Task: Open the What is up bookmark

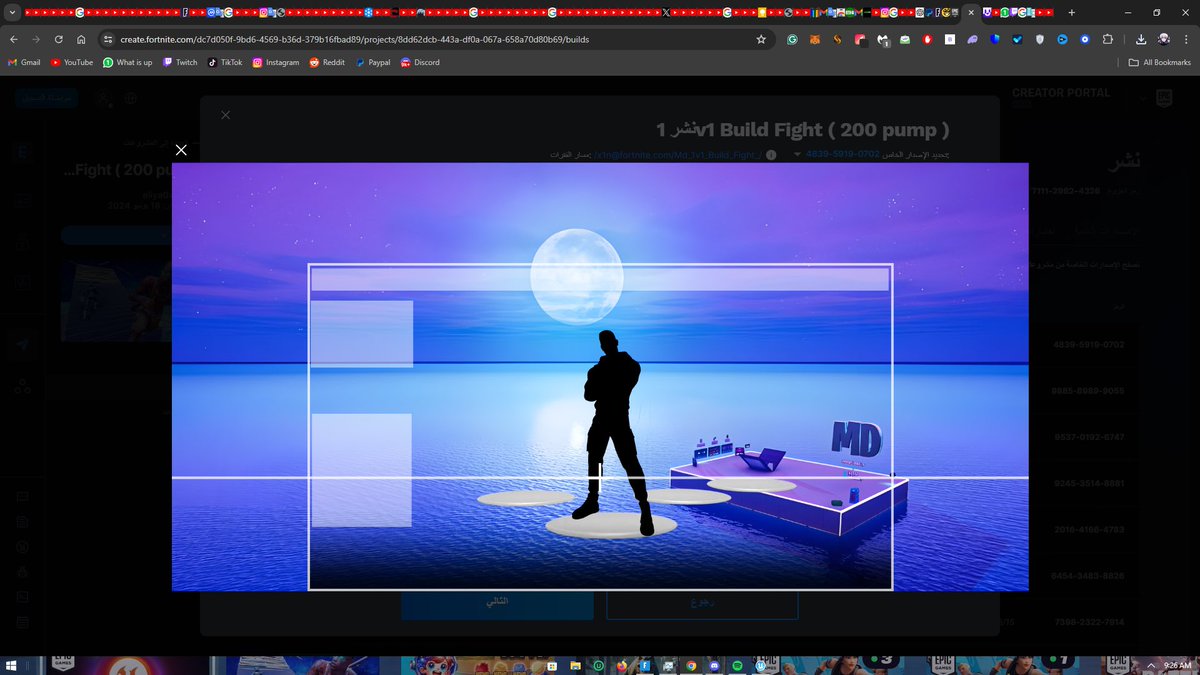Action: [x=128, y=62]
